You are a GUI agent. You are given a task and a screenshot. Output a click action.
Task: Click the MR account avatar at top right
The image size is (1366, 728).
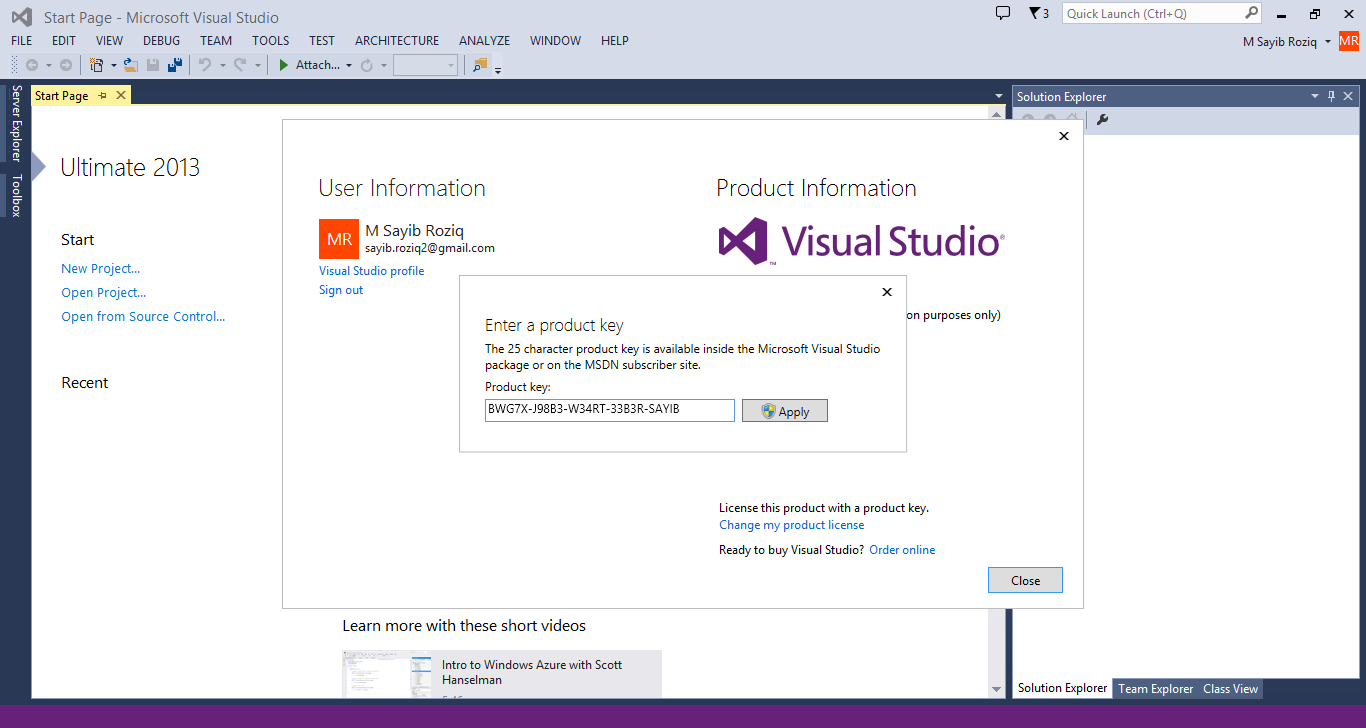point(1349,41)
